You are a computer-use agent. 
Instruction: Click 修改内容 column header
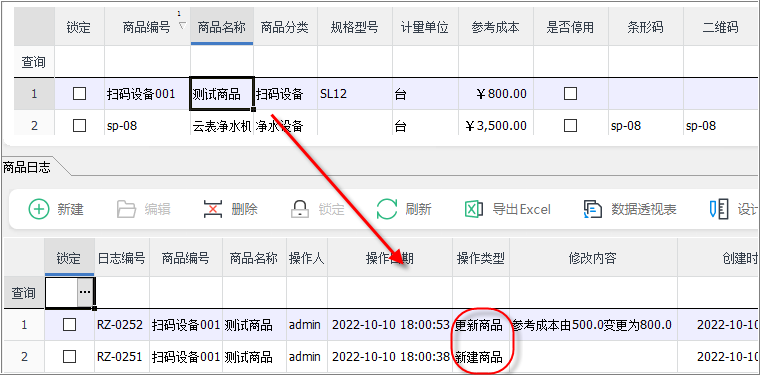(x=592, y=258)
